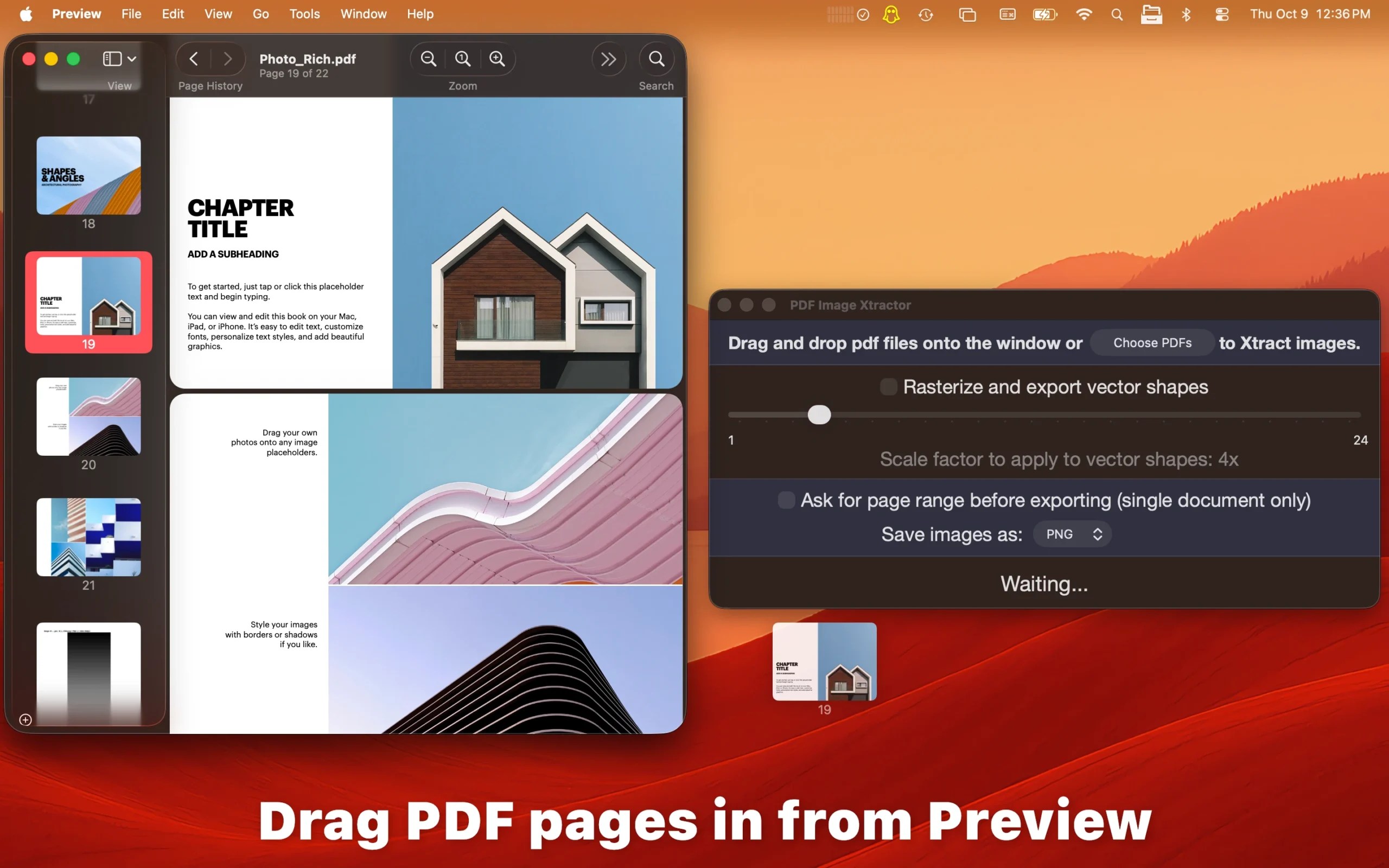Viewport: 1389px width, 868px height.
Task: Open the Bluetooth menu bar icon
Action: [x=1186, y=14]
